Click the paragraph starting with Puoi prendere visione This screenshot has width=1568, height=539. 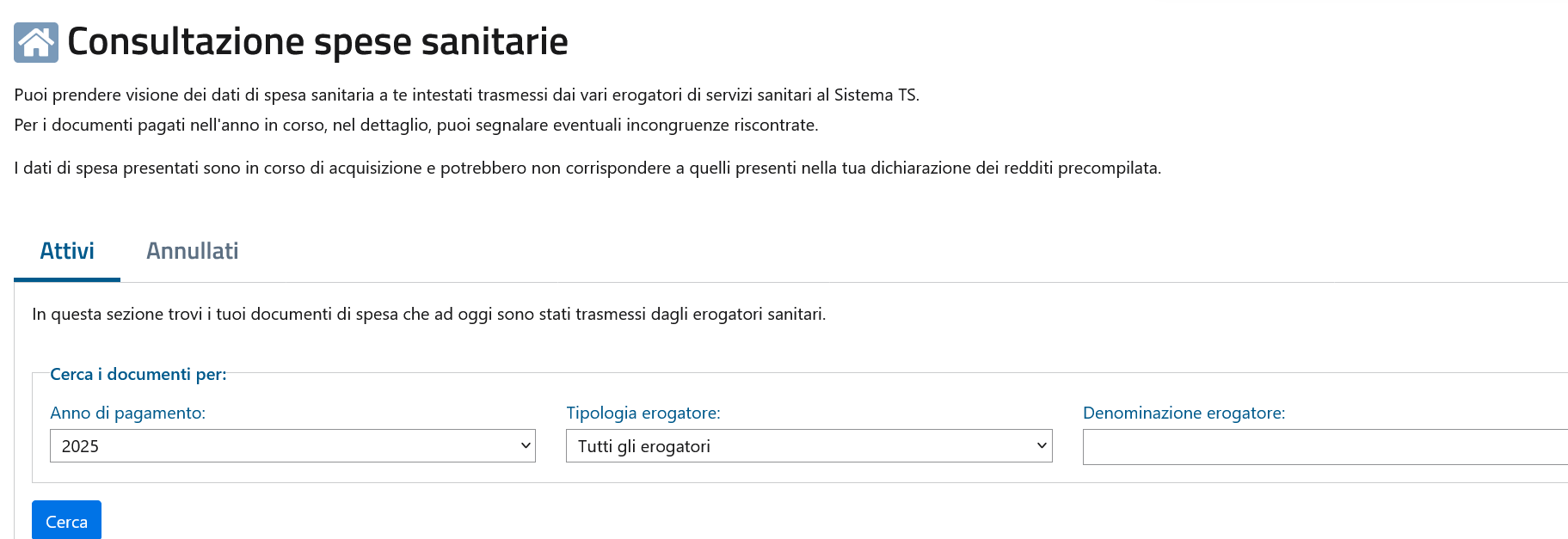click(467, 95)
